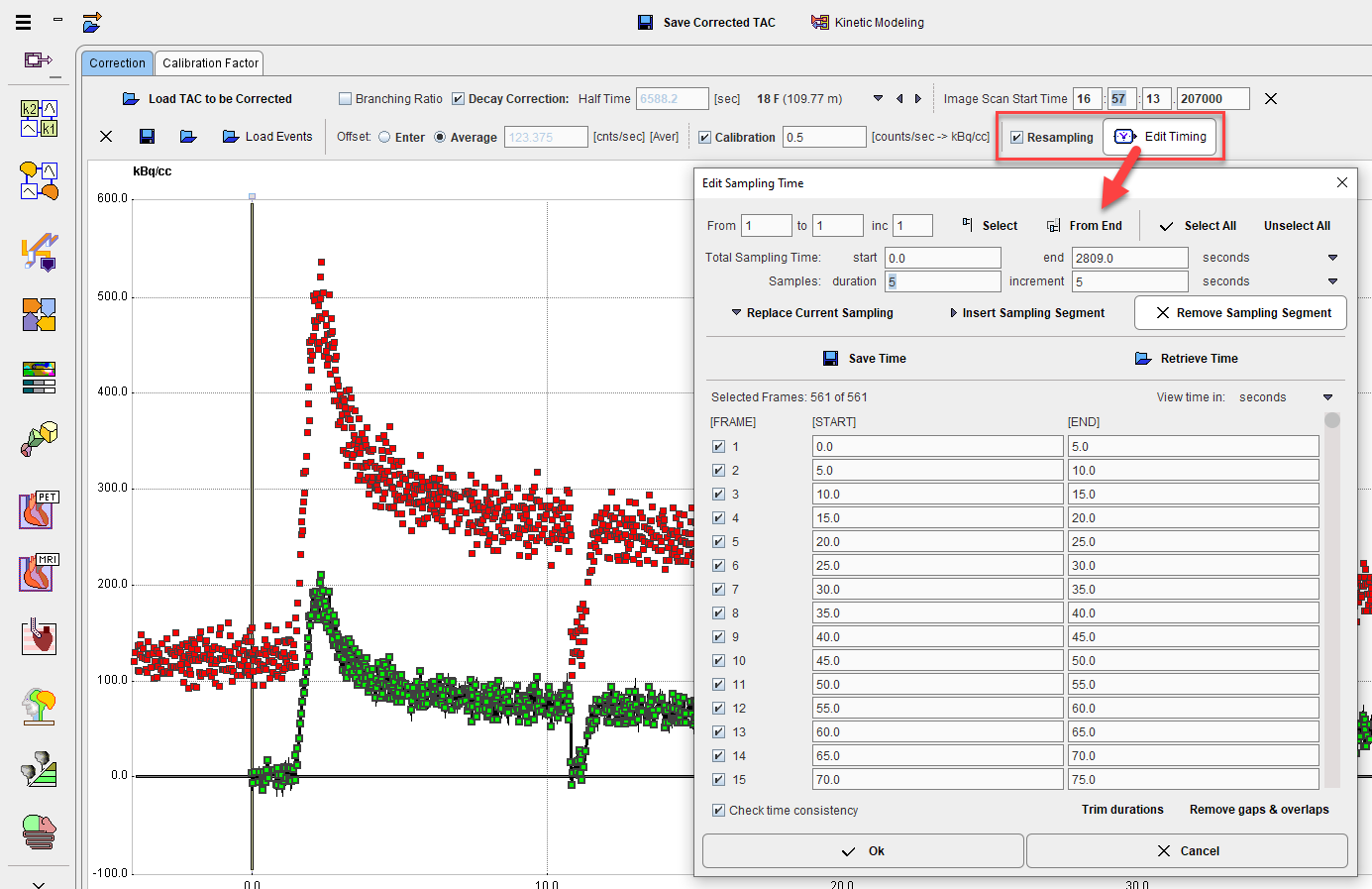Viewport: 1372px width, 889px height.
Task: Open the Kinetic Modeling tool
Action: [x=868, y=22]
